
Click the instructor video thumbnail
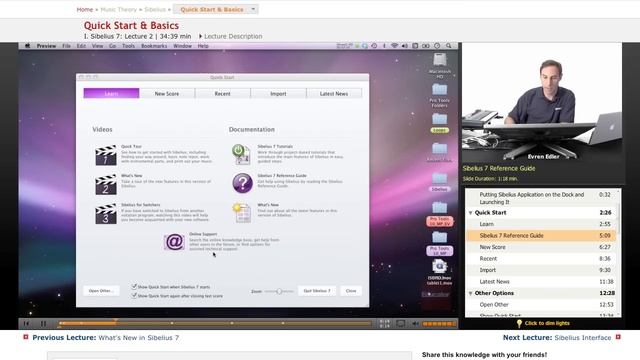[542, 102]
